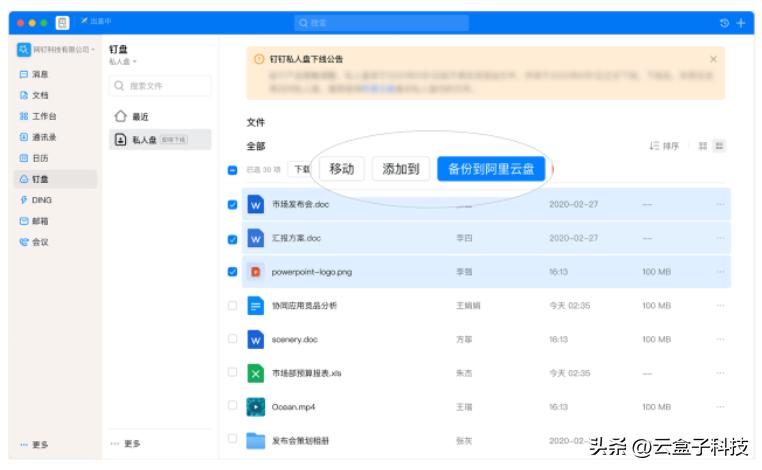Click the link inside the announcement banner
This screenshot has width=762, height=470.
tap(379, 89)
